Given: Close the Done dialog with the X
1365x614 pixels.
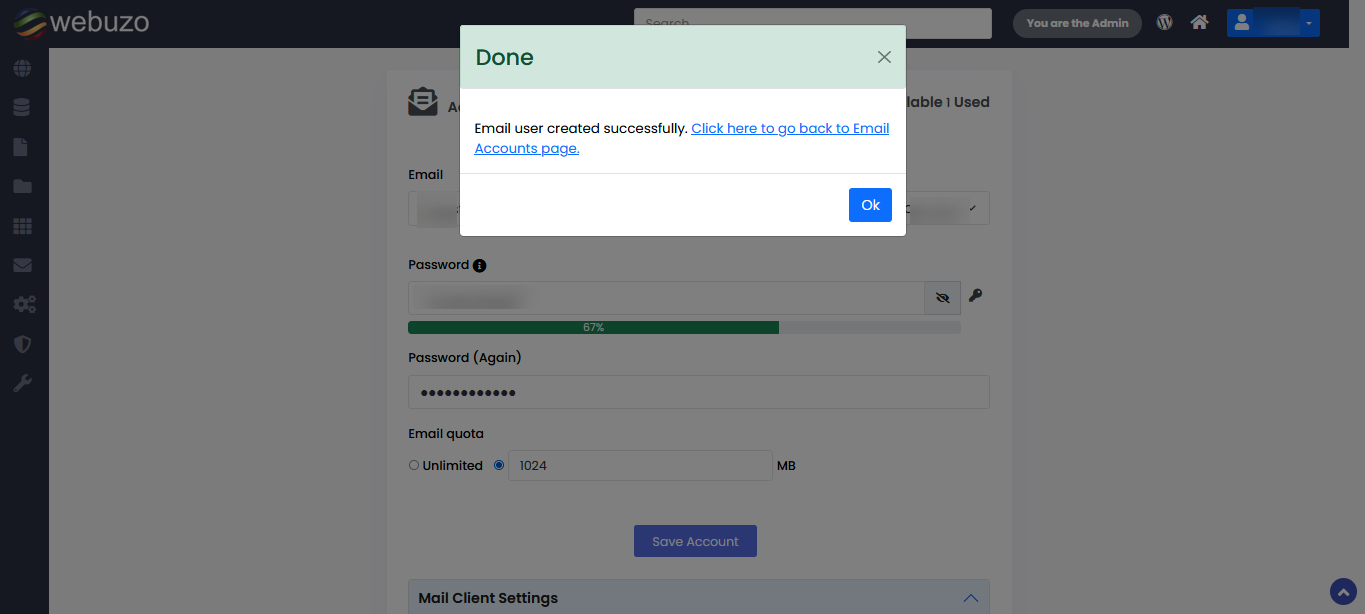Looking at the screenshot, I should (884, 57).
